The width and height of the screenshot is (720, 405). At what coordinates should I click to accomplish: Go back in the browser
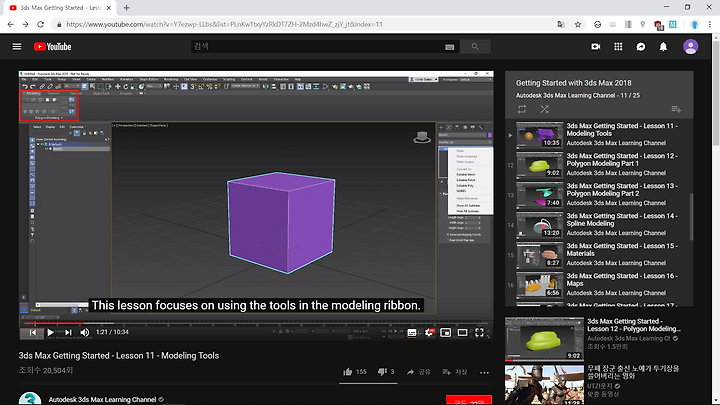[11, 24]
